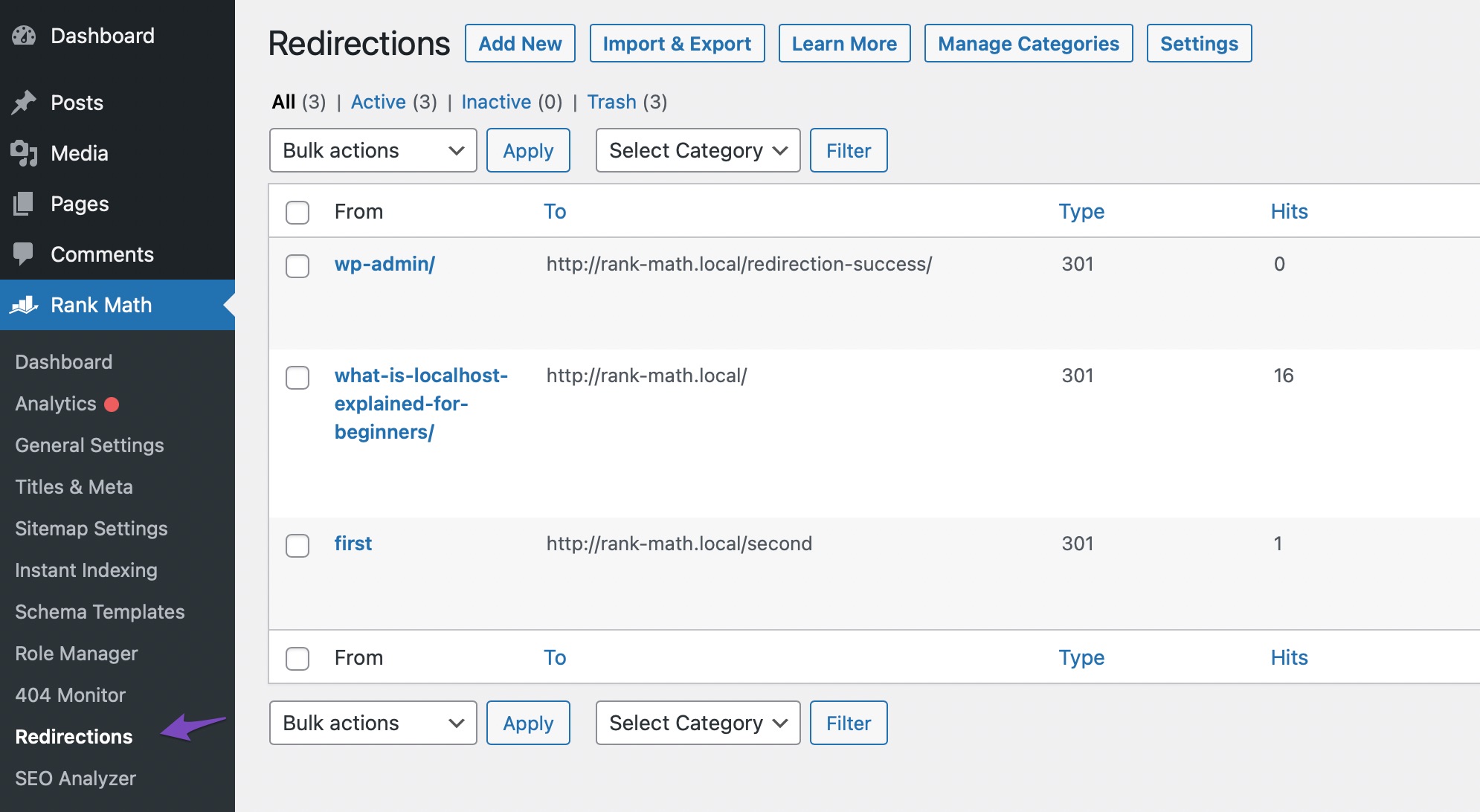Sort by Type column in footer
This screenshot has width=1480, height=812.
coord(1081,658)
